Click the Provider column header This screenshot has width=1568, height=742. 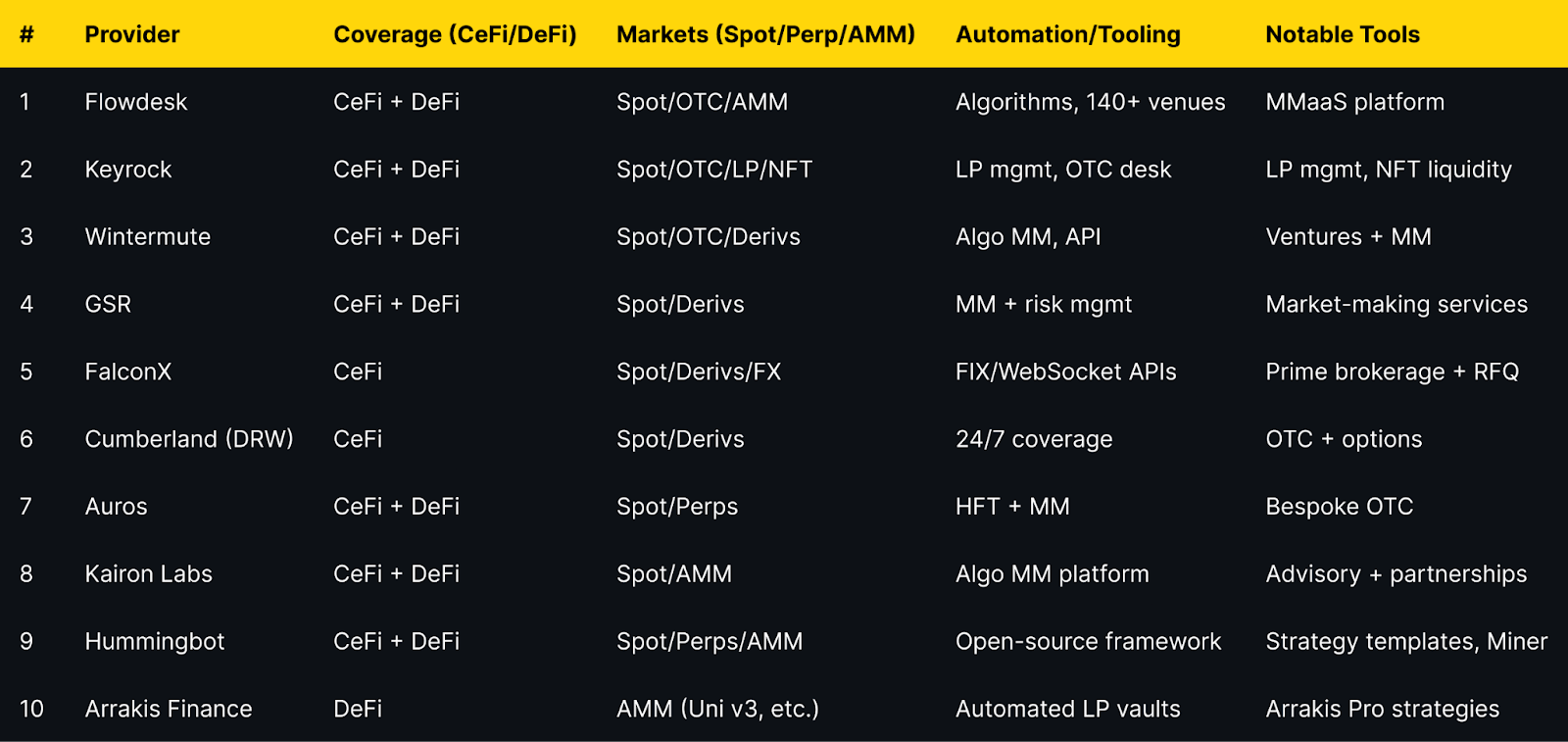[132, 34]
